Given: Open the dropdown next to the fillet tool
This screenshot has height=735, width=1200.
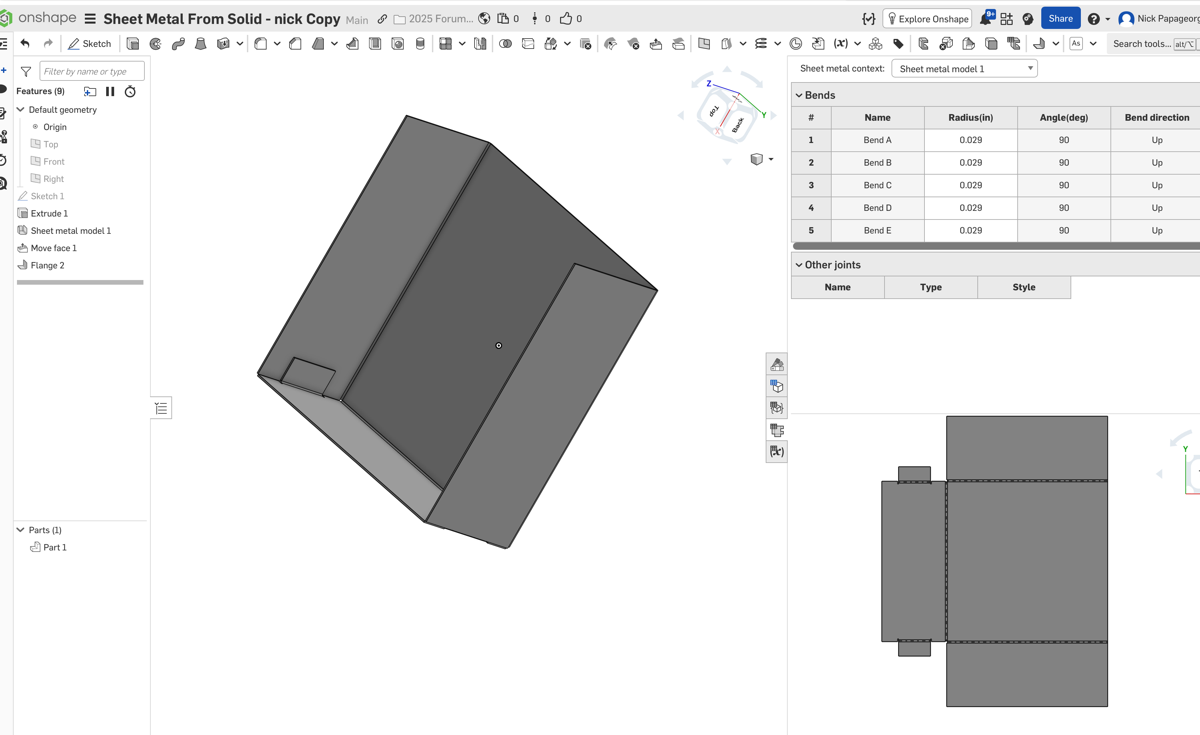Looking at the screenshot, I should point(277,44).
